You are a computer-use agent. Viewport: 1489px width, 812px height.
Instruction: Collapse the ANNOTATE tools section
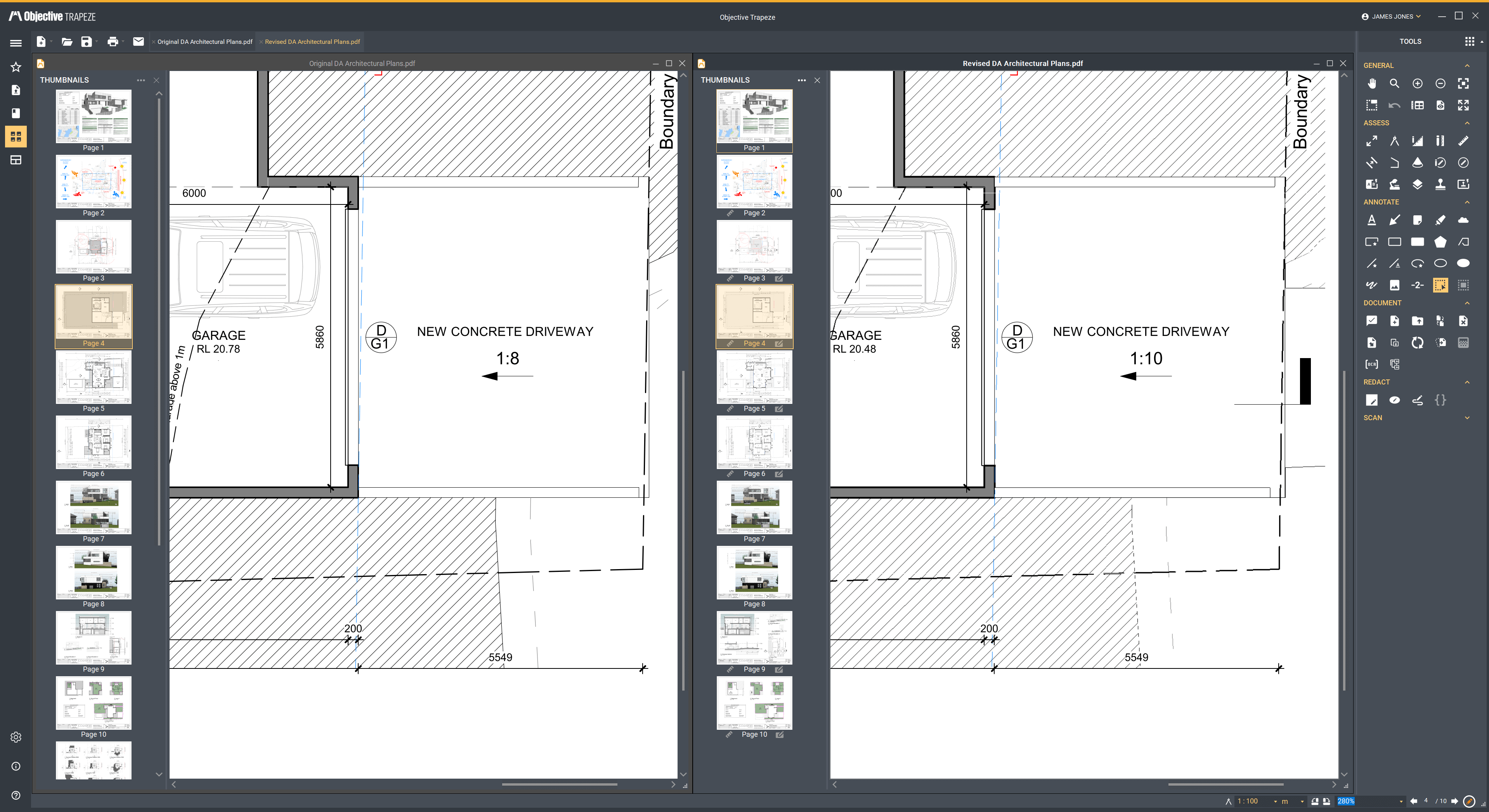click(x=1467, y=202)
